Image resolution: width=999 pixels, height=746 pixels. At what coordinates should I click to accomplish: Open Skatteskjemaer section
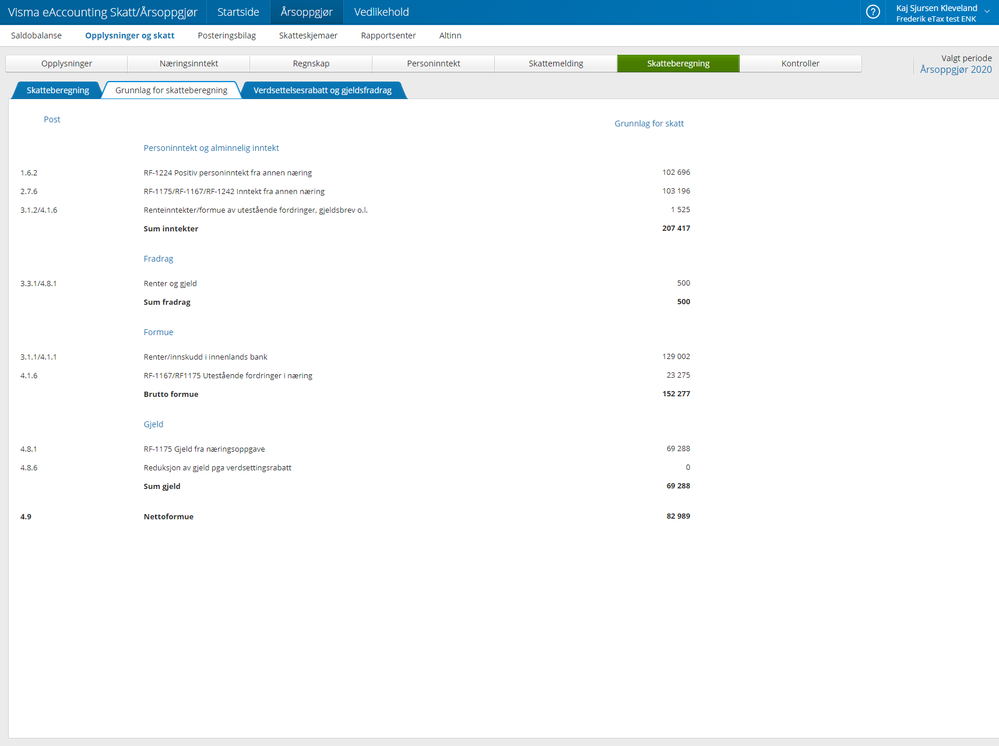pos(308,36)
